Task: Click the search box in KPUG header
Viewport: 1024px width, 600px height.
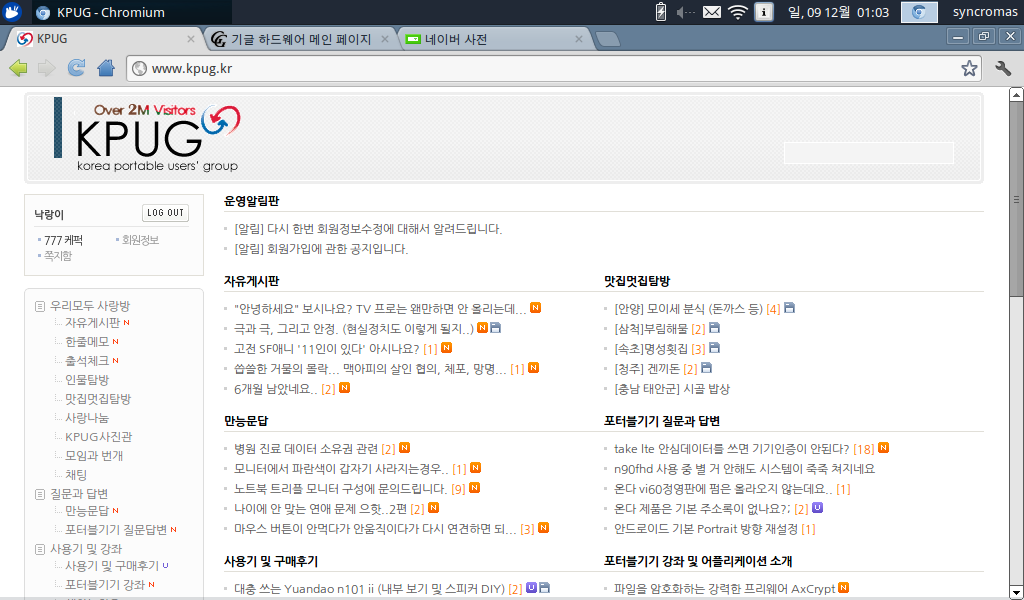Action: (x=869, y=153)
